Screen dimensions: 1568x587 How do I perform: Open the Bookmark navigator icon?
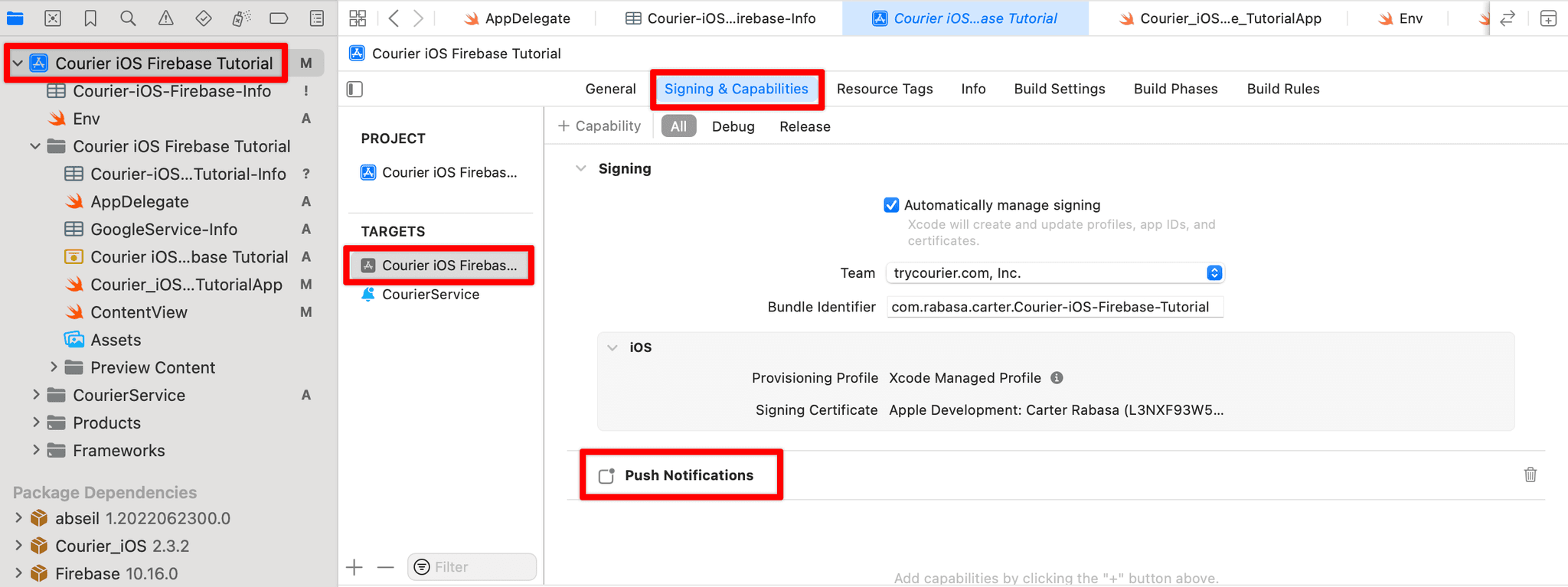tap(90, 18)
